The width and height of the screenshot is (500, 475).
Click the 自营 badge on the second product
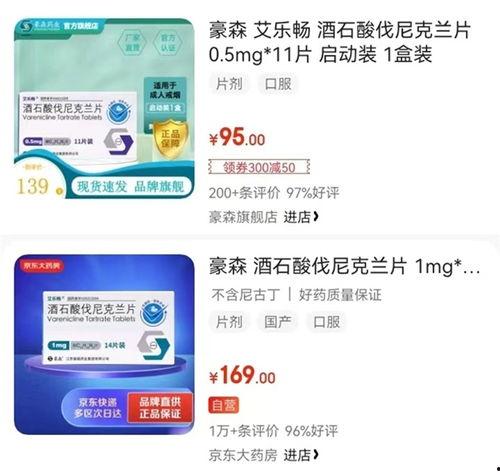point(224,406)
